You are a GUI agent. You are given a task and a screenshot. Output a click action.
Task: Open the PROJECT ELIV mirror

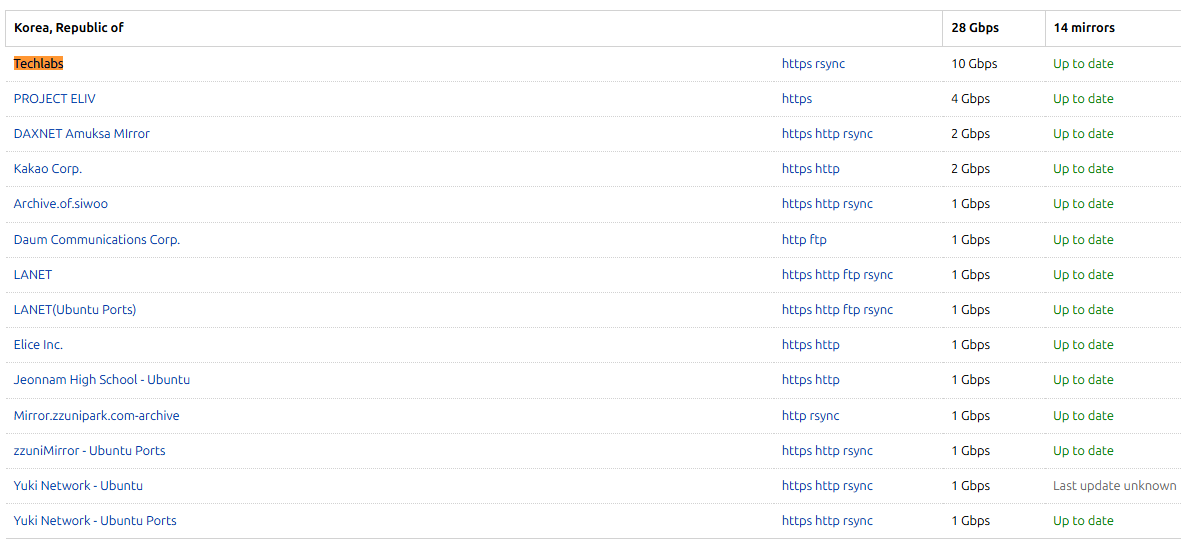coord(54,99)
